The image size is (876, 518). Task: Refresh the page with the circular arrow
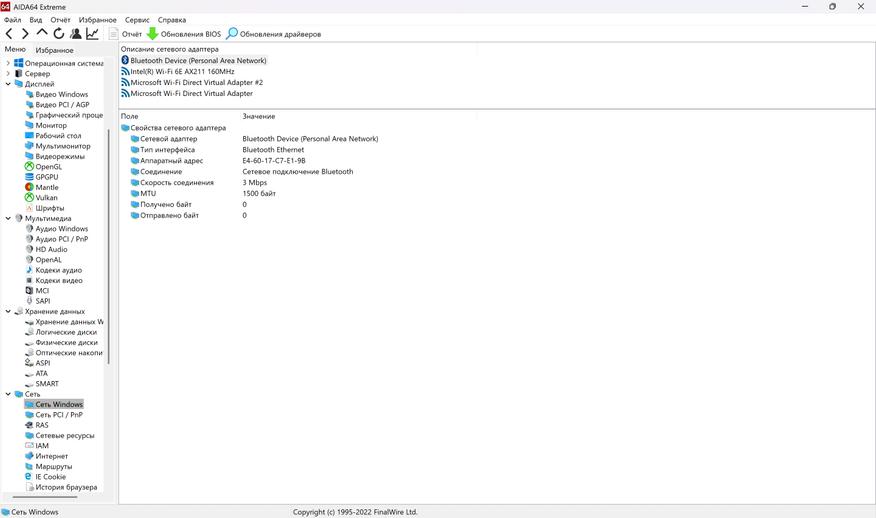point(59,34)
